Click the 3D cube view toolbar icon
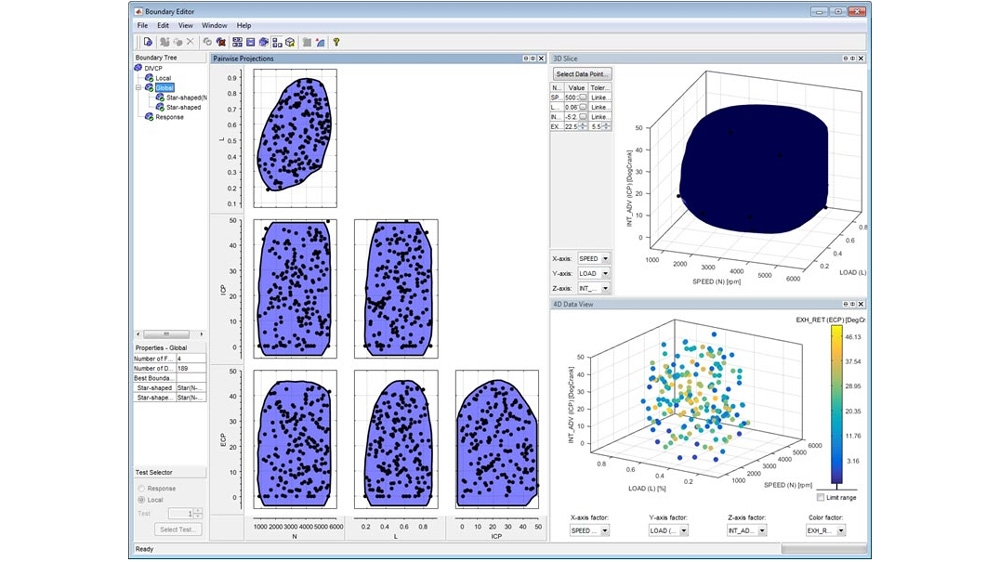Viewport: 1000px width, 562px height. coord(290,42)
